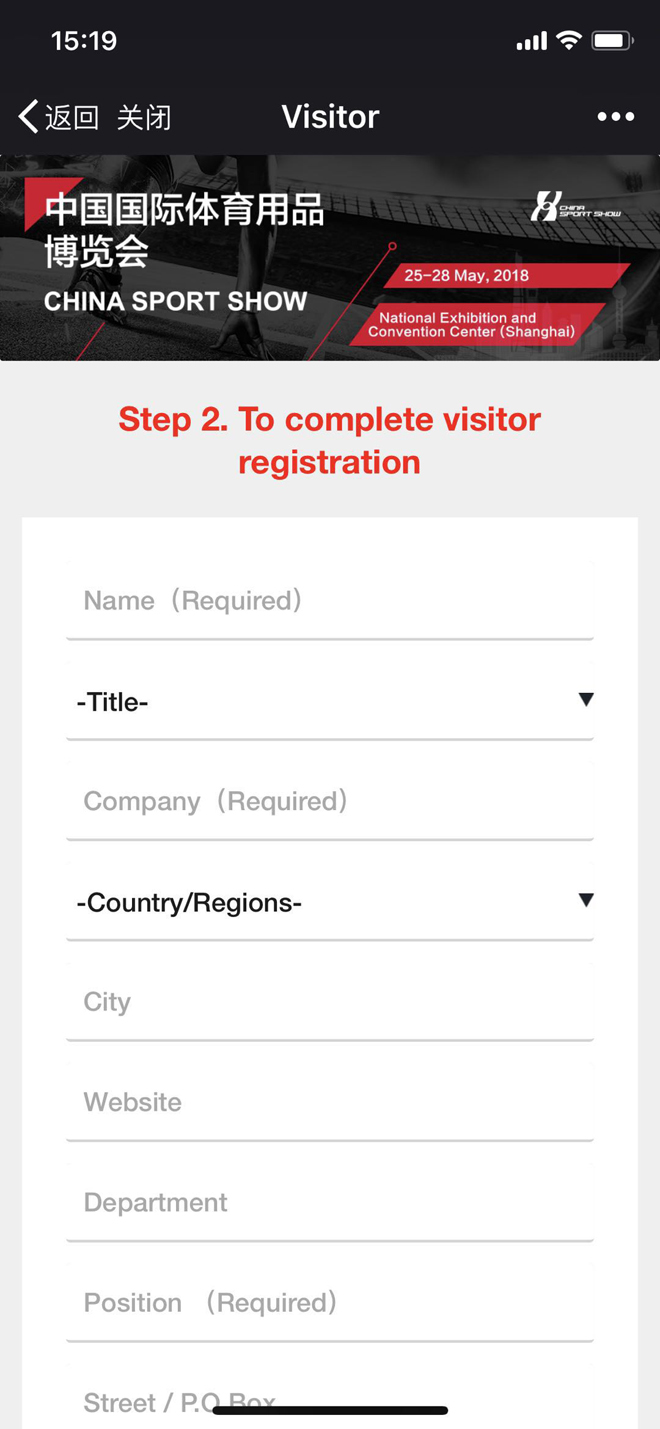Select the Position (Required) field
The width and height of the screenshot is (660, 1429).
(x=329, y=1302)
